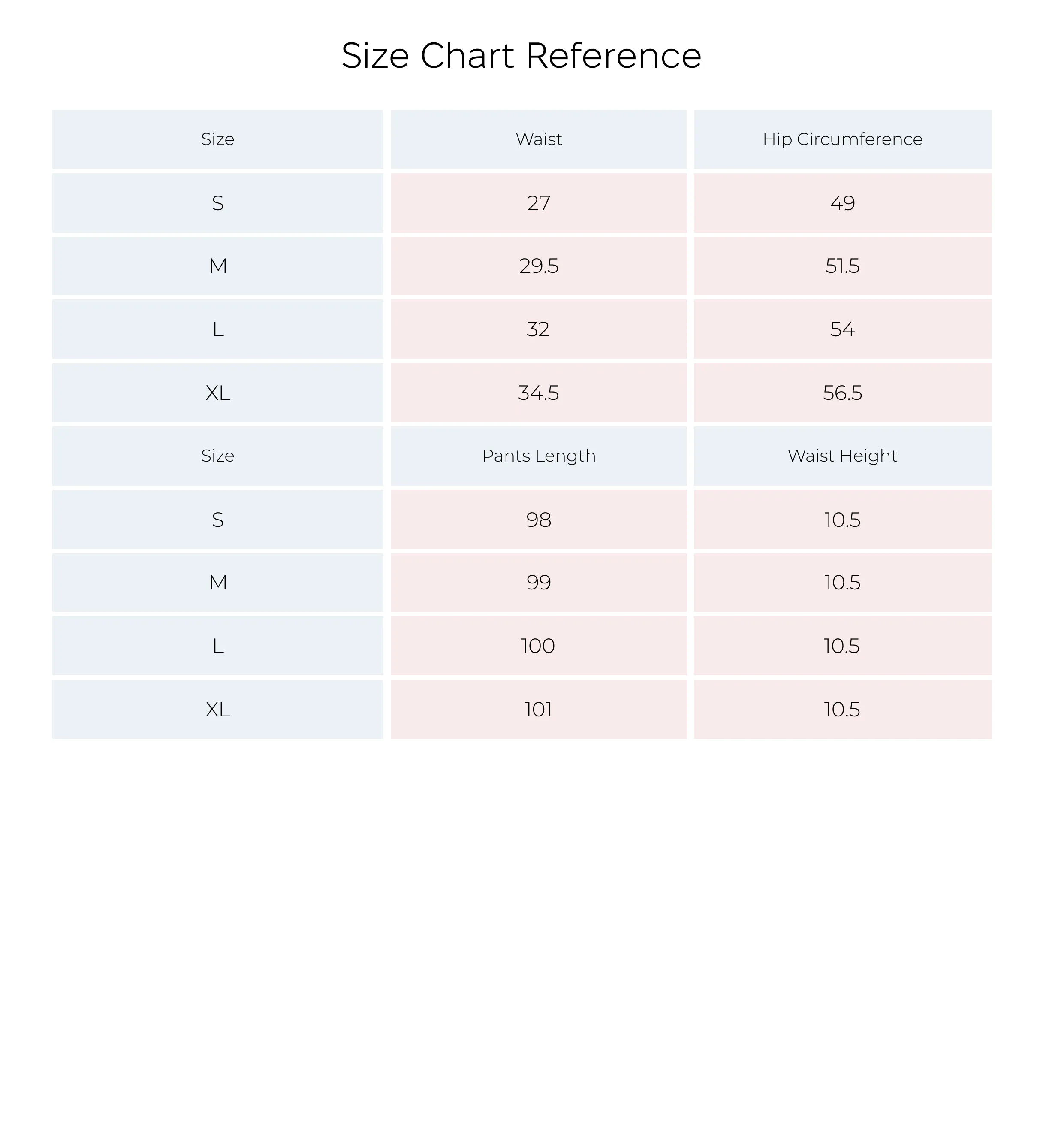1043x1148 pixels.
Task: Select pants length value 101
Action: (539, 710)
